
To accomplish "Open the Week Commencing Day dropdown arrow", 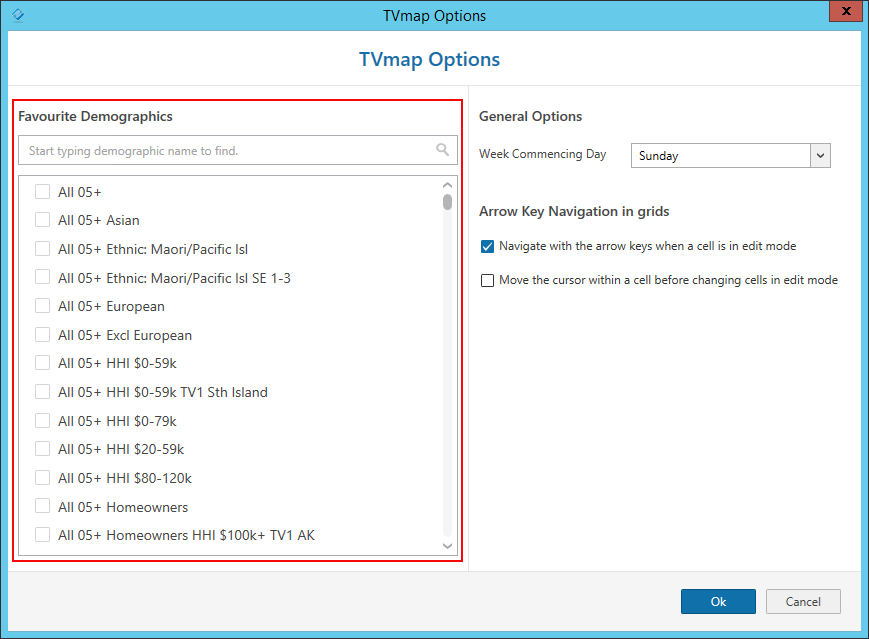I will [x=820, y=156].
